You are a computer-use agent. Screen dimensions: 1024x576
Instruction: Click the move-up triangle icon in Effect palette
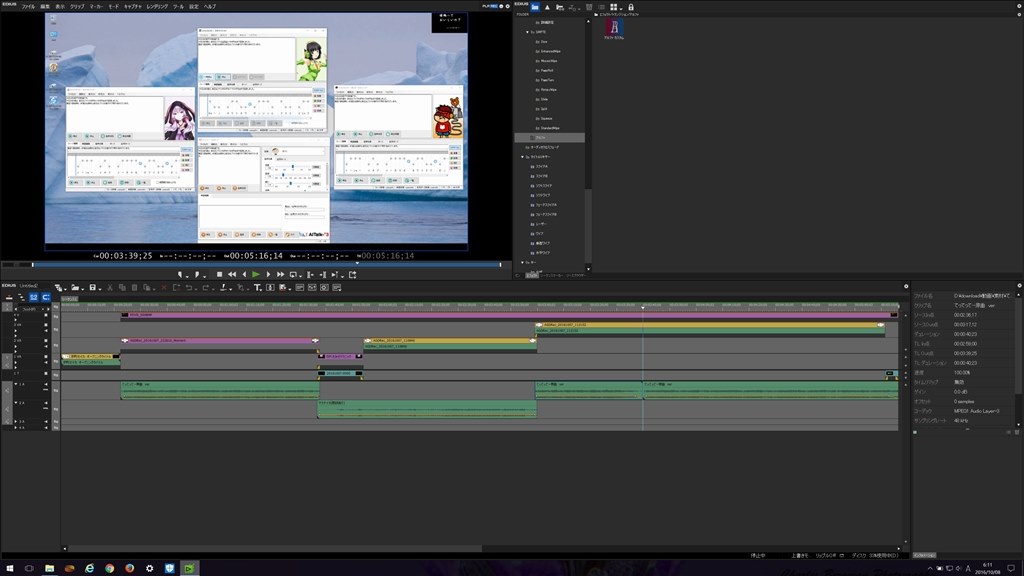click(547, 7)
